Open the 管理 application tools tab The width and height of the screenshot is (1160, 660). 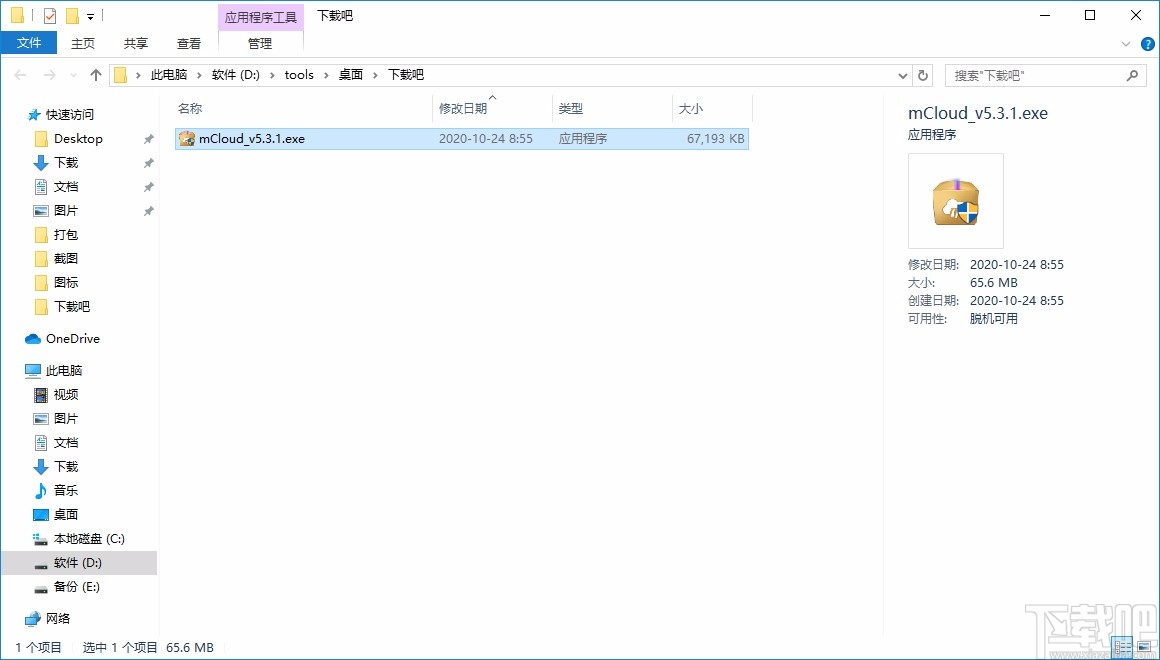(x=259, y=43)
